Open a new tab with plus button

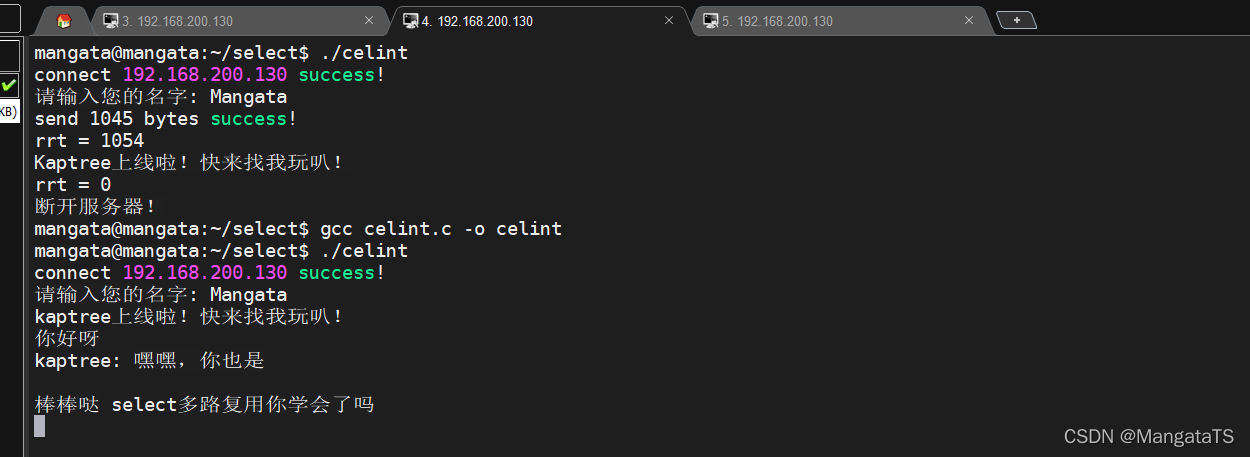tap(1016, 20)
